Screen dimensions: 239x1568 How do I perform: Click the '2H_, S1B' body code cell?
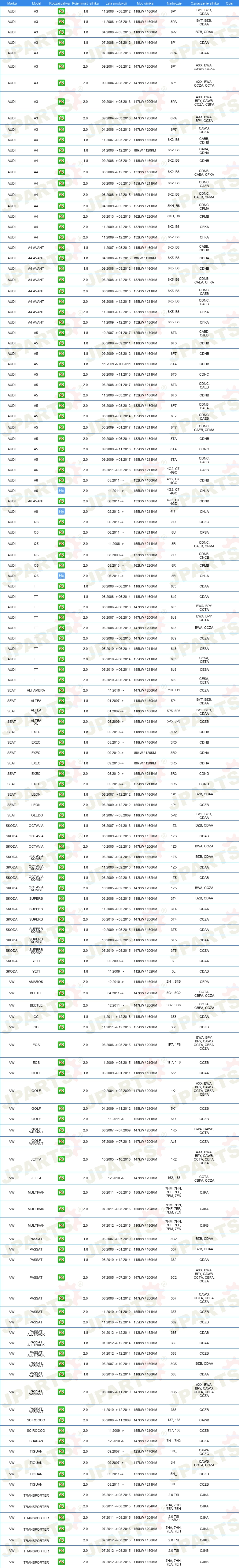(x=174, y=982)
